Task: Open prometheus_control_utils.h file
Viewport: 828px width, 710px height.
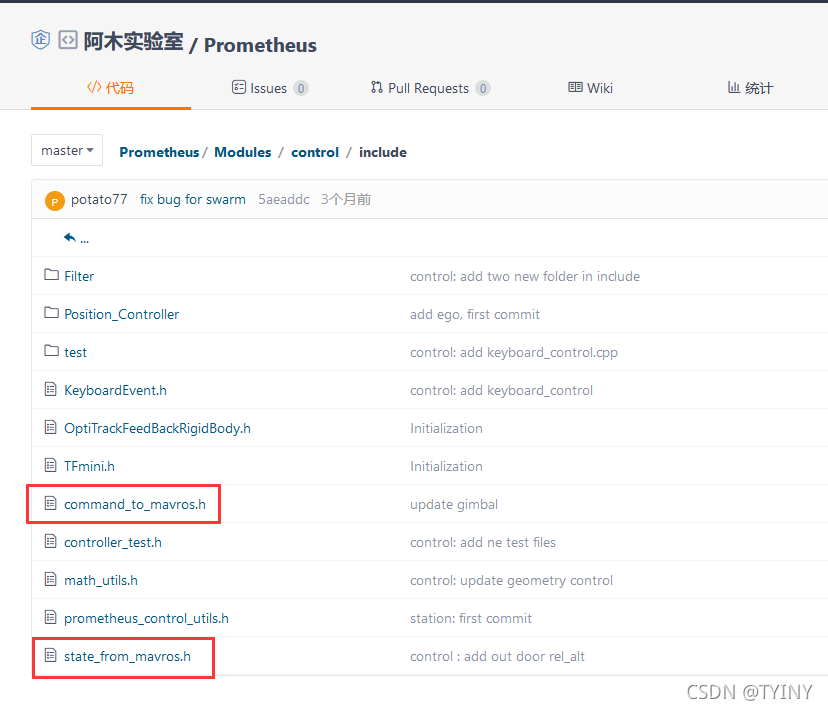Action: point(146,619)
